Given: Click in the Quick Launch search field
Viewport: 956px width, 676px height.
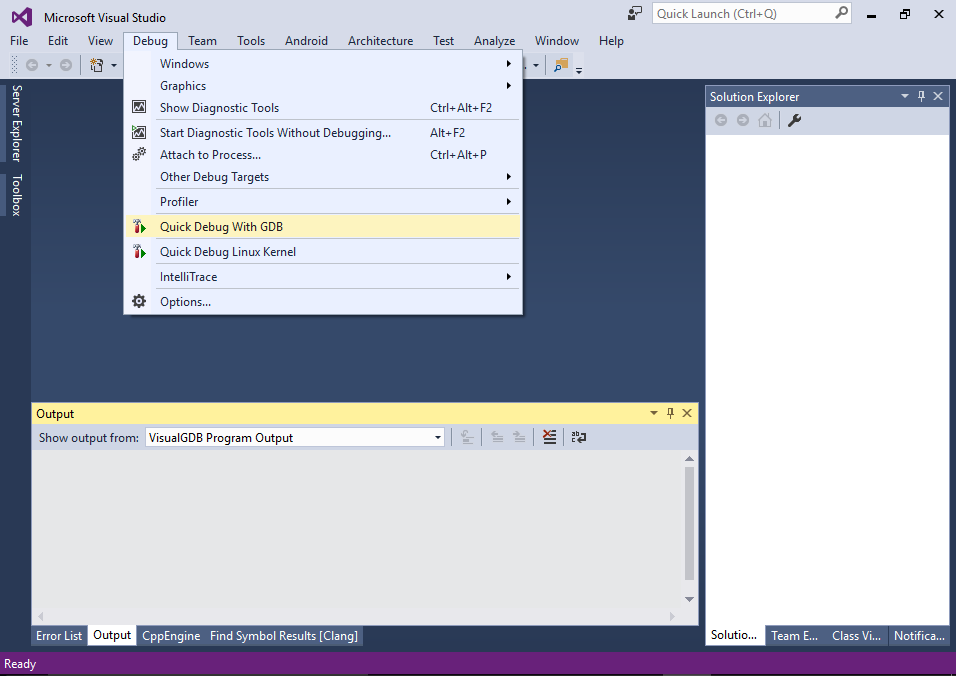Looking at the screenshot, I should (x=743, y=13).
